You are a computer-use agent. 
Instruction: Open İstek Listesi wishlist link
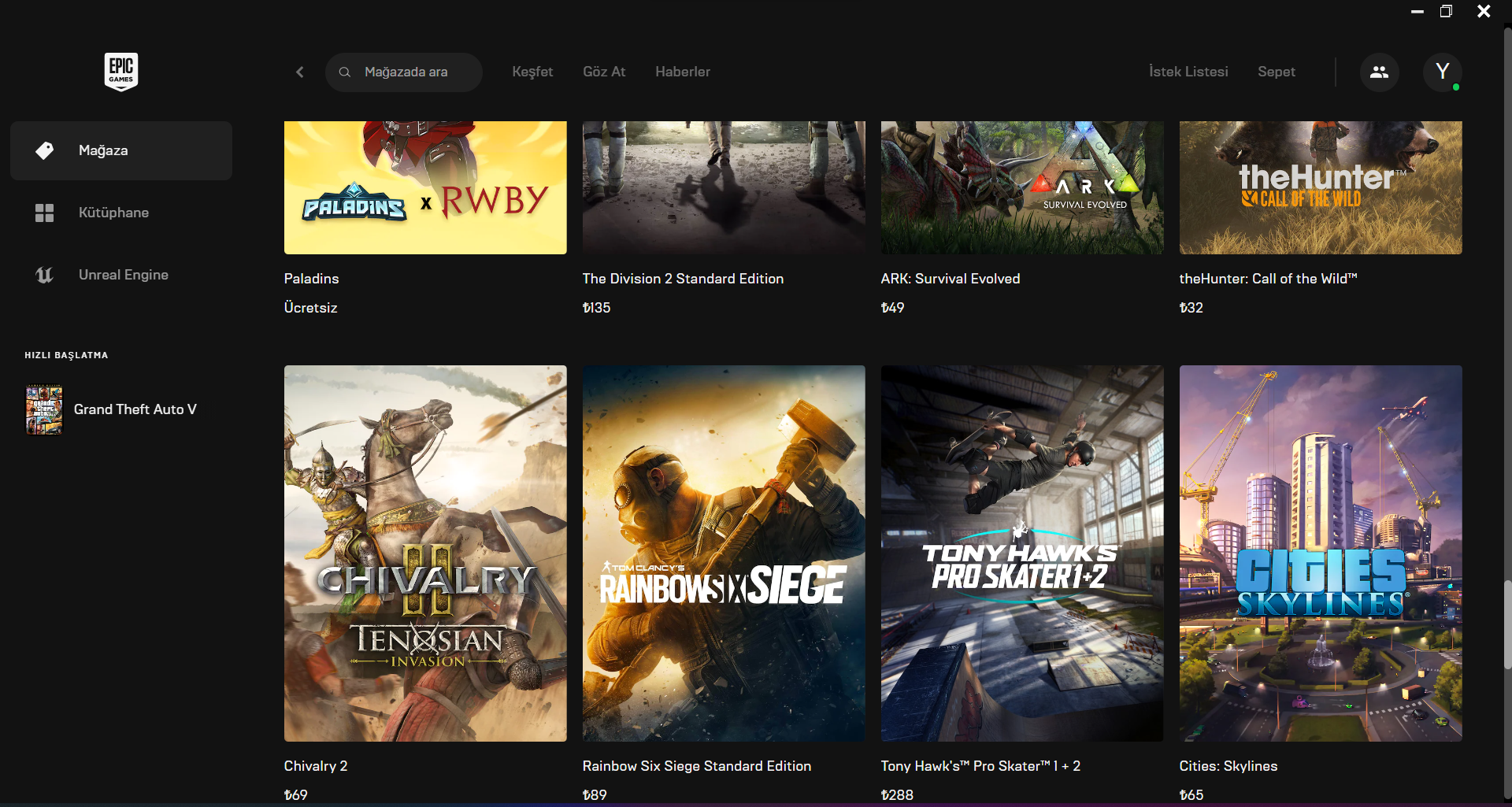1188,72
